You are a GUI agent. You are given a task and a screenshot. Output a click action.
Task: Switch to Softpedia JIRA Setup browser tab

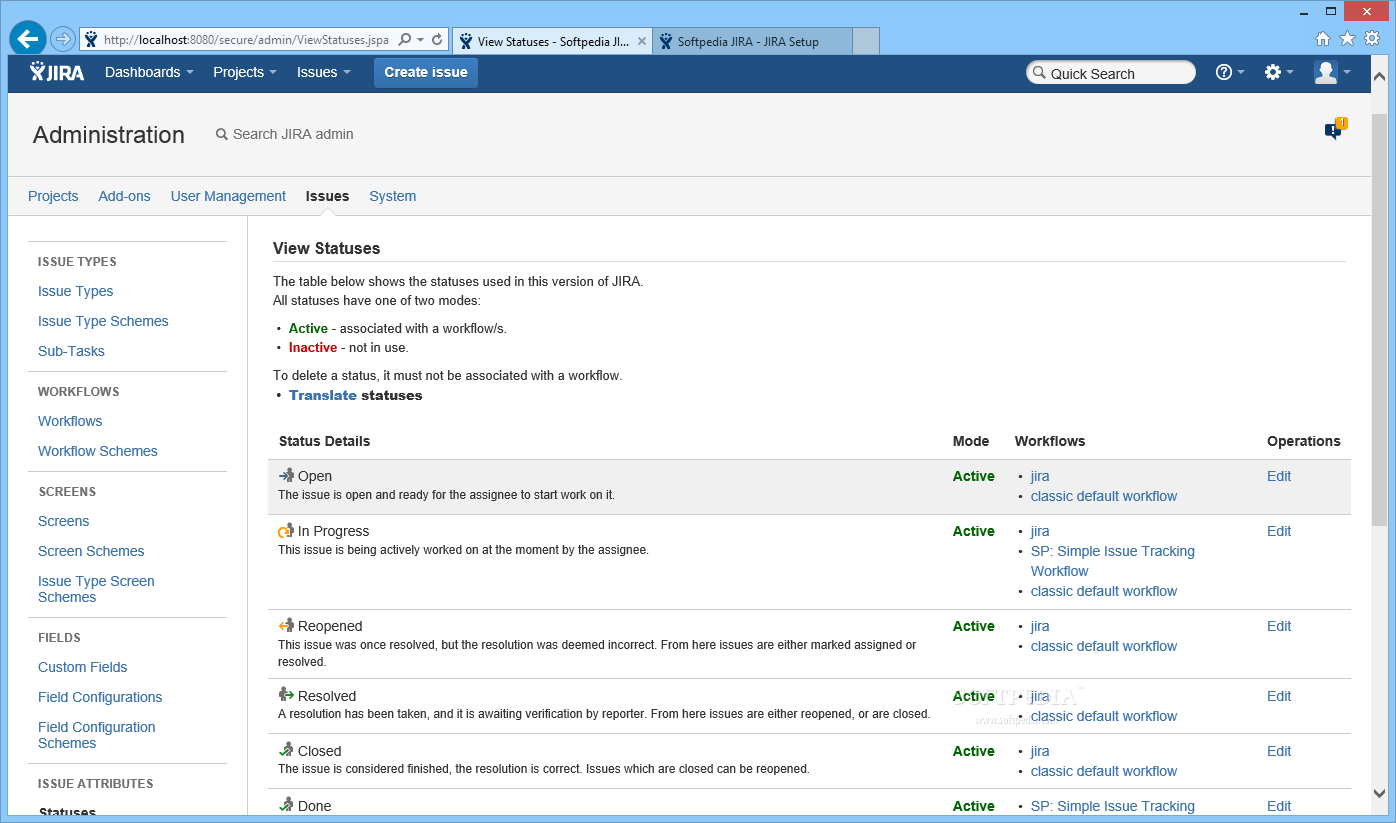tap(752, 42)
